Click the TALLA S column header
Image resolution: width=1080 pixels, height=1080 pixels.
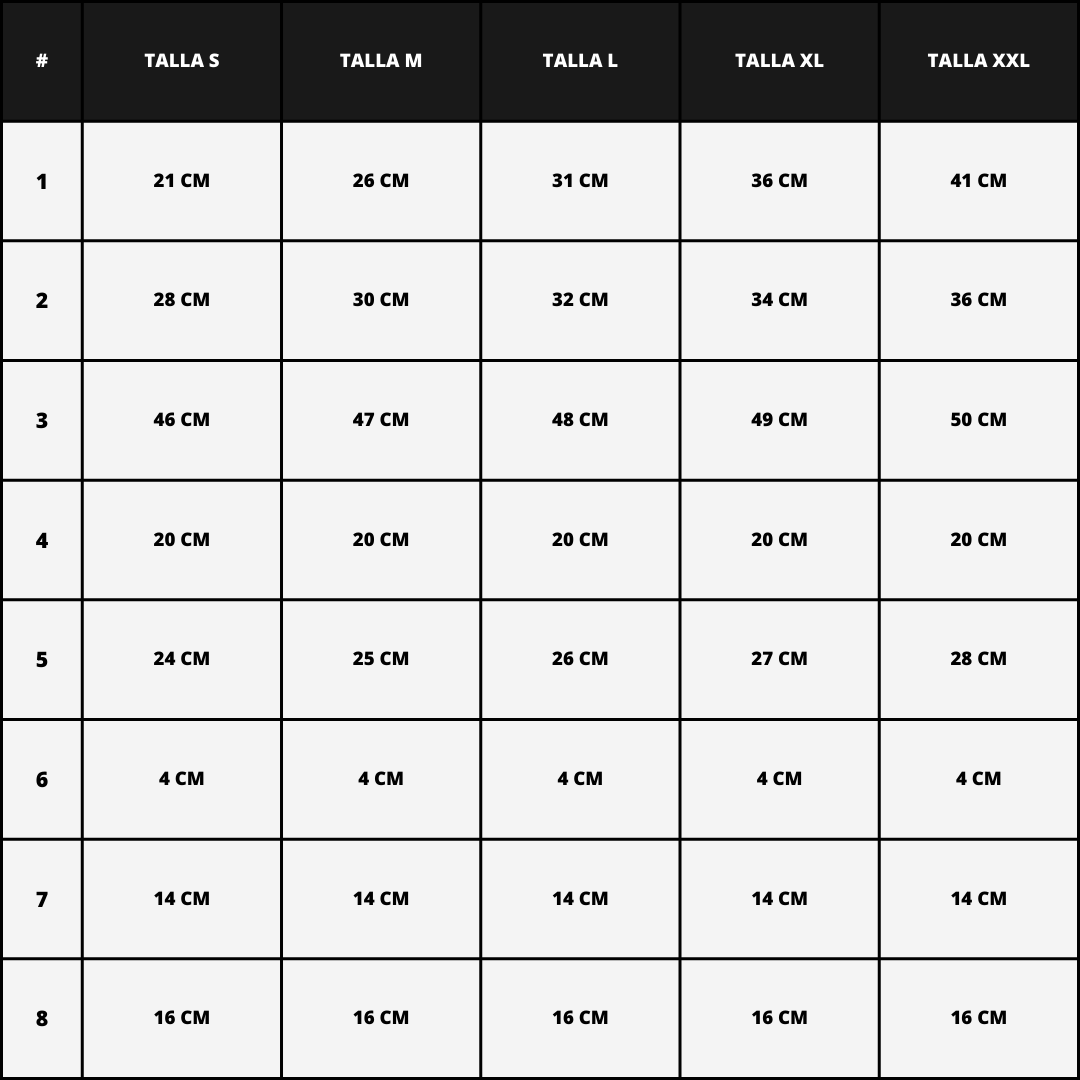182,61
